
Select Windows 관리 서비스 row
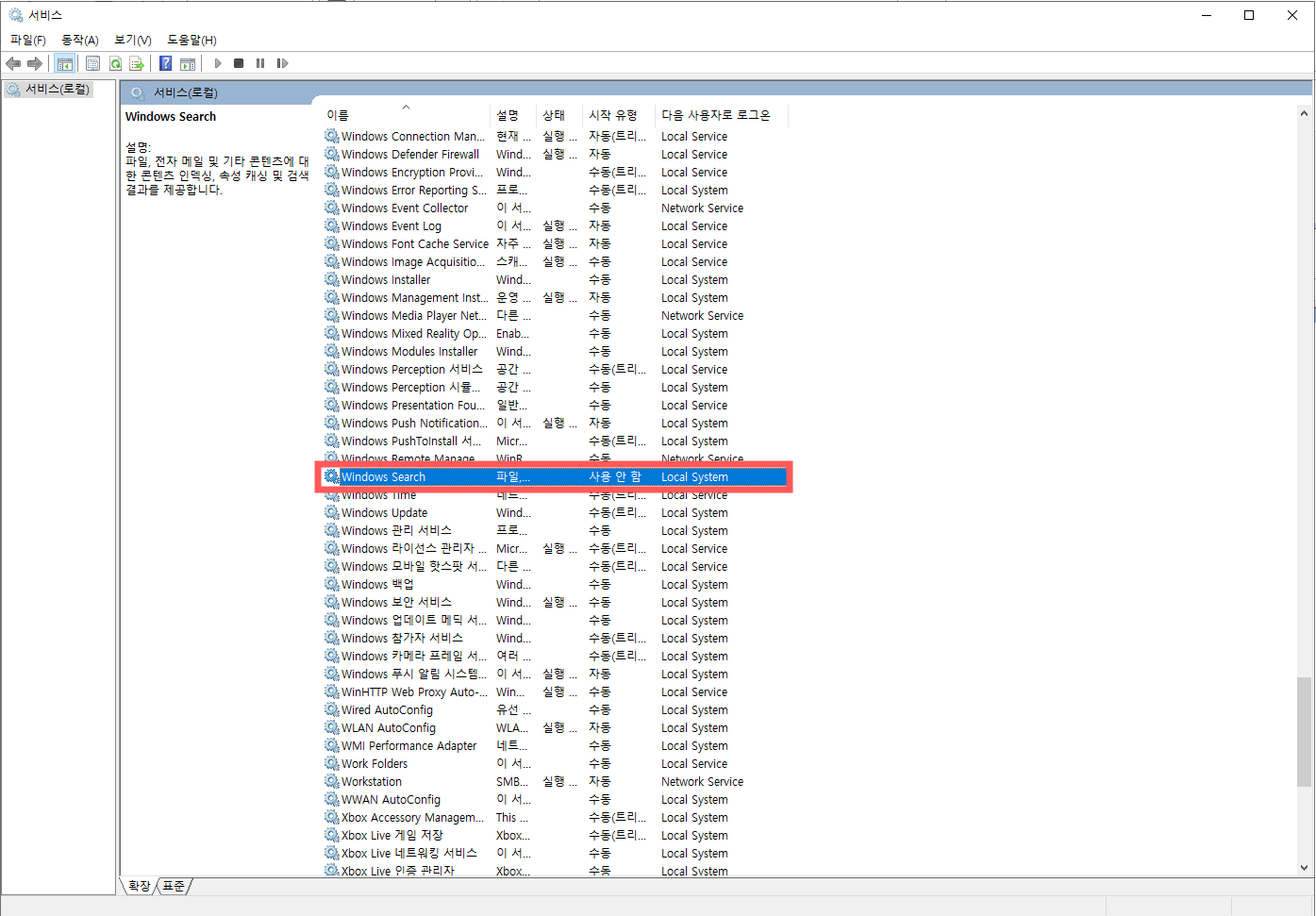click(x=555, y=531)
